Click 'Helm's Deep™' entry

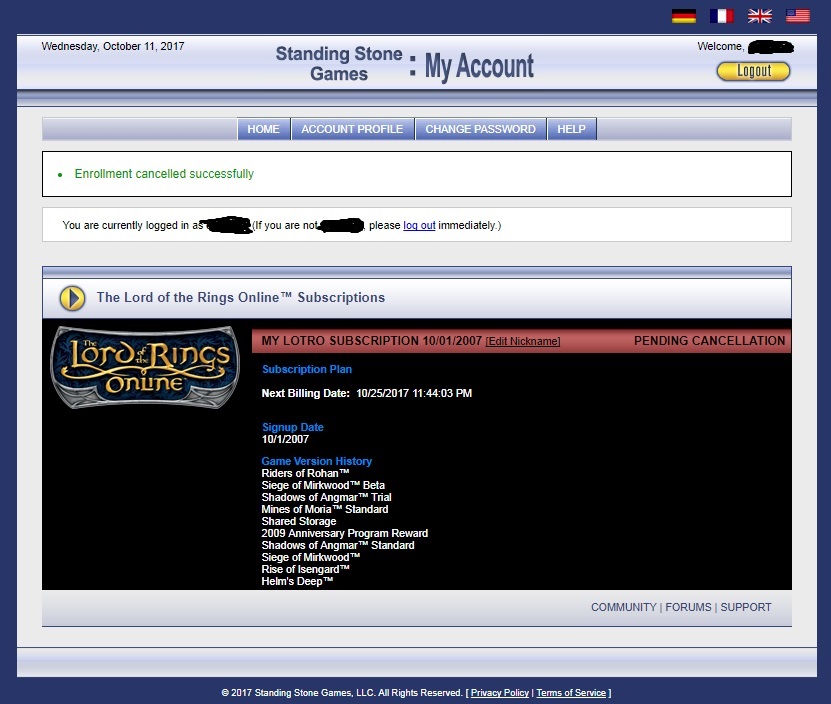point(297,582)
